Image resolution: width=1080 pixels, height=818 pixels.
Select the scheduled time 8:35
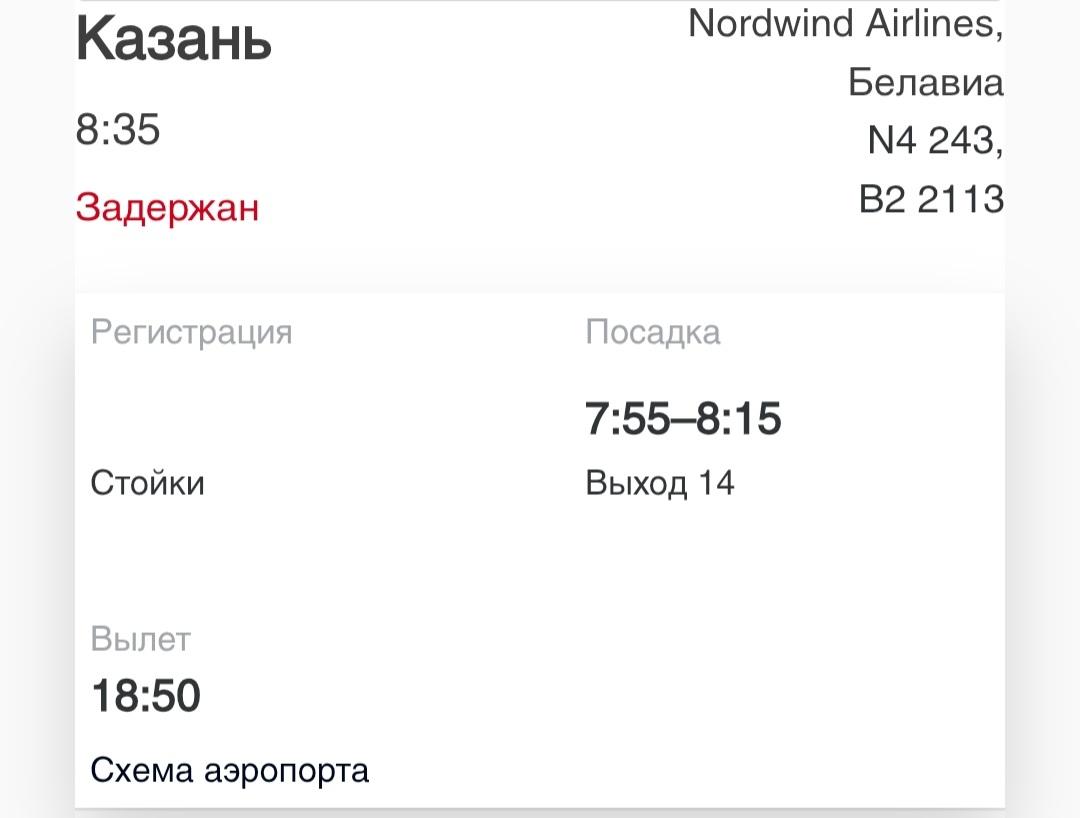[118, 130]
